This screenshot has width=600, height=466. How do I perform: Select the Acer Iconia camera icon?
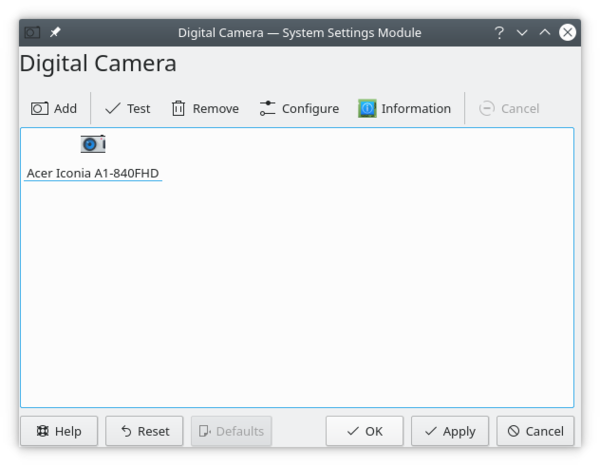tap(93, 145)
